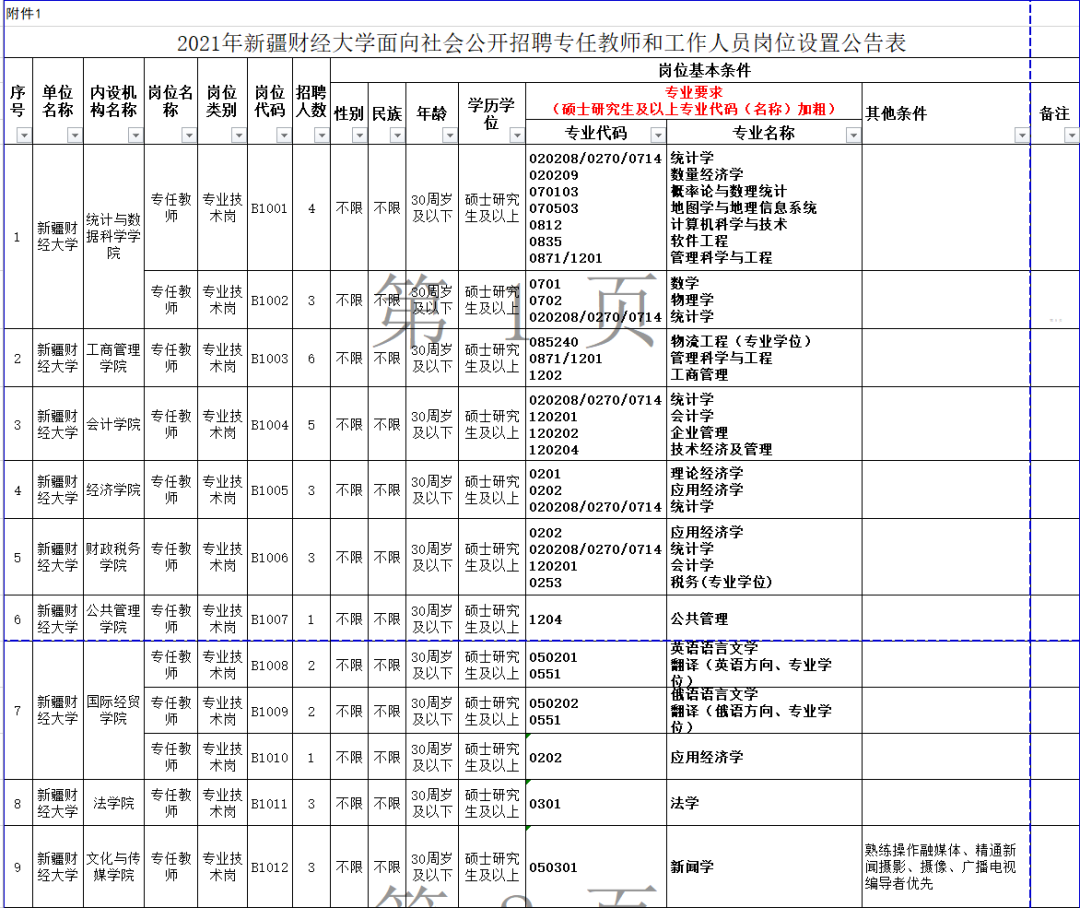Select the B1002 code cell
1080x908 pixels.
[x=269, y=300]
